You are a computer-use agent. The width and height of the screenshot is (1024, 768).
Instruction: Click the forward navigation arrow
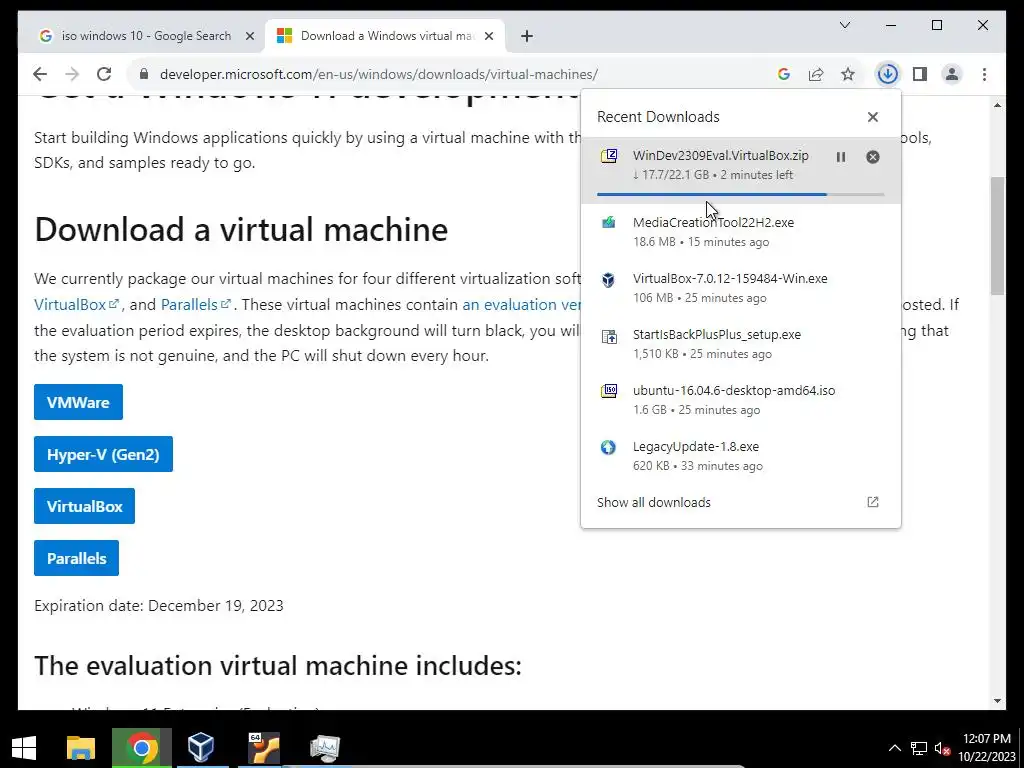click(x=72, y=74)
